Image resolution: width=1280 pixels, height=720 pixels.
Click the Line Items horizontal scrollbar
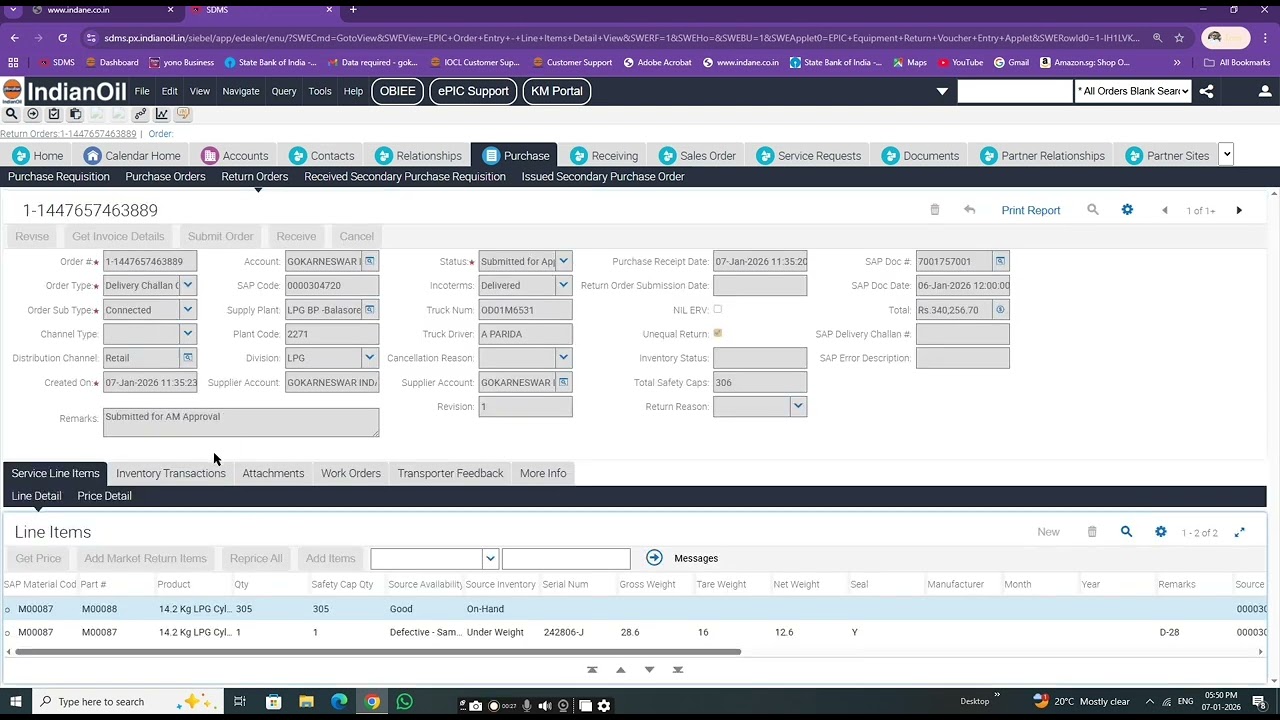tap(378, 652)
